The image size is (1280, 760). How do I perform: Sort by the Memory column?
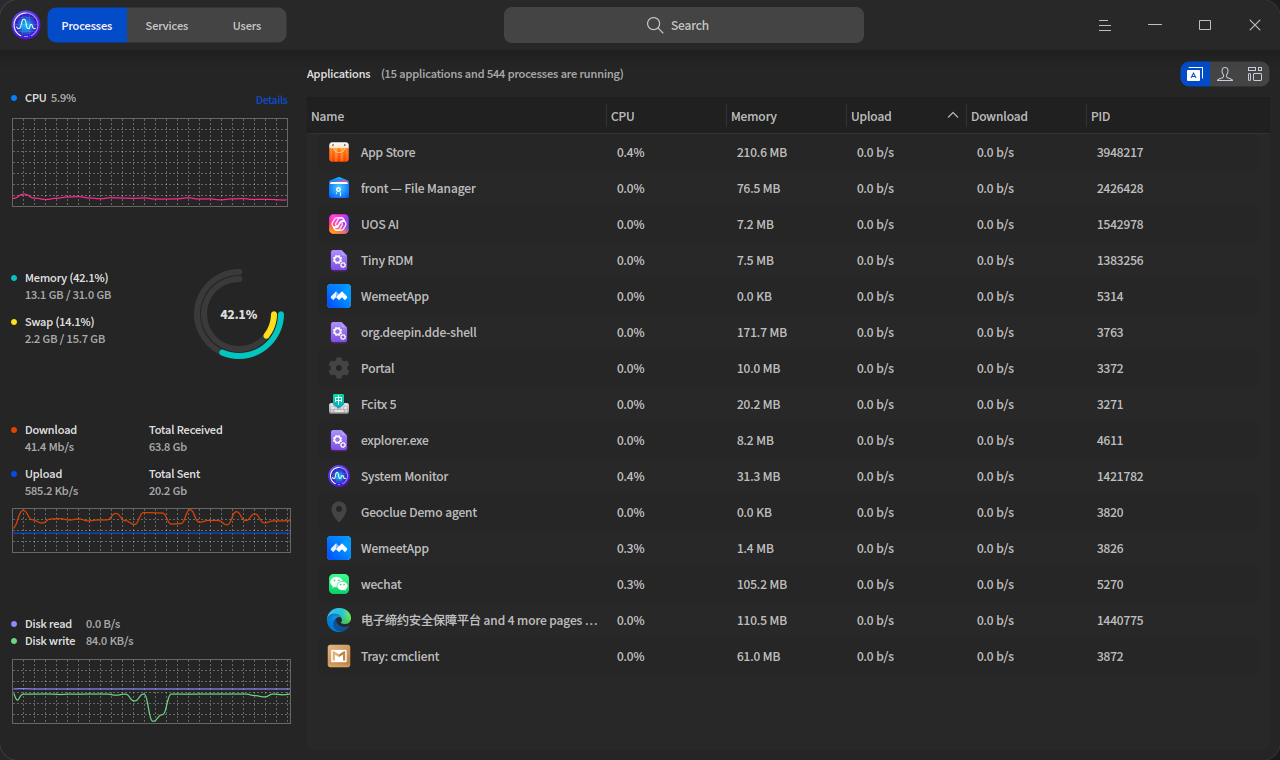(x=787, y=116)
